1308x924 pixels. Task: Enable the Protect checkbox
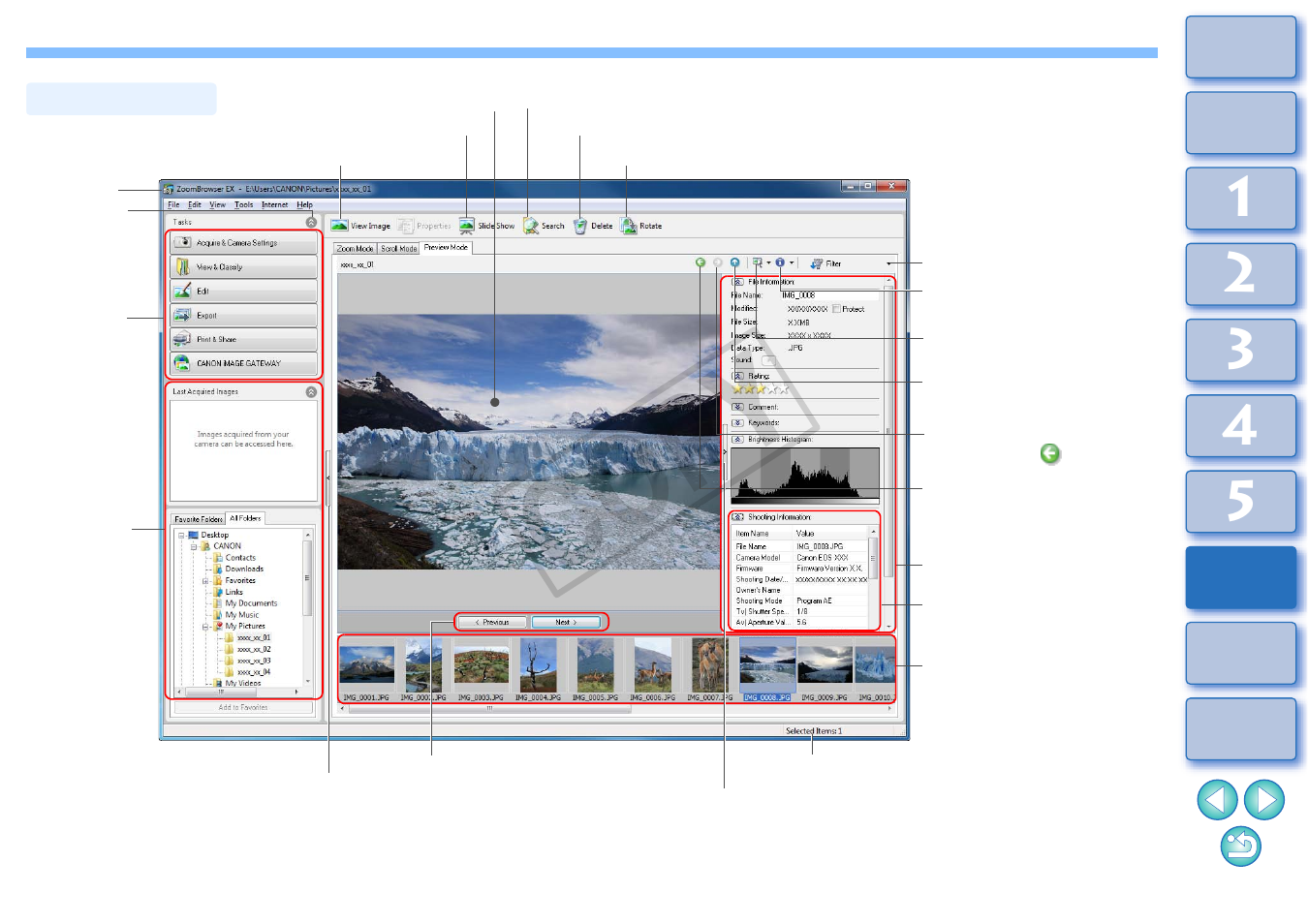click(836, 309)
